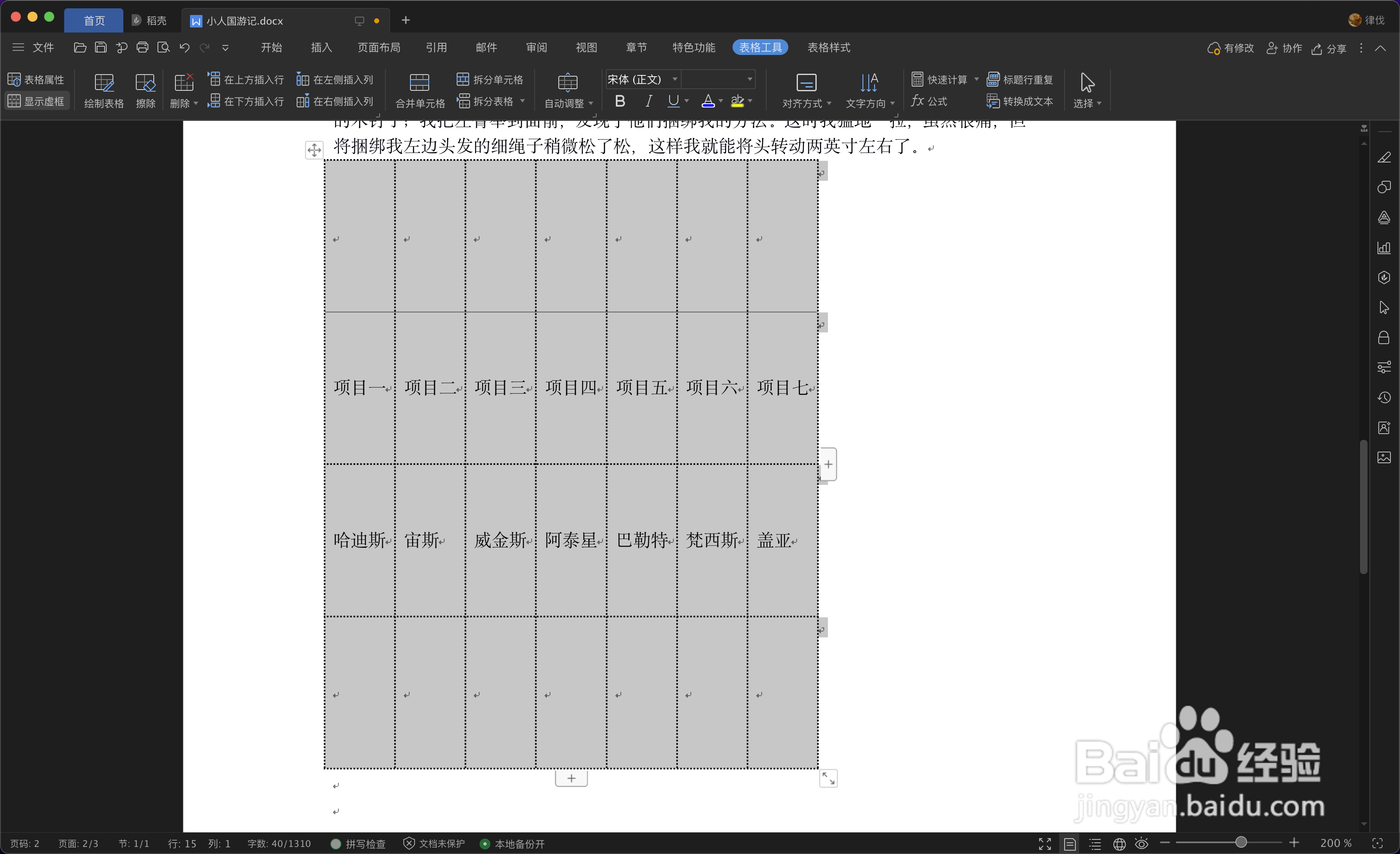Screen dimensions: 1400x854
Task: Click the Print Preview icon
Action: point(163,47)
